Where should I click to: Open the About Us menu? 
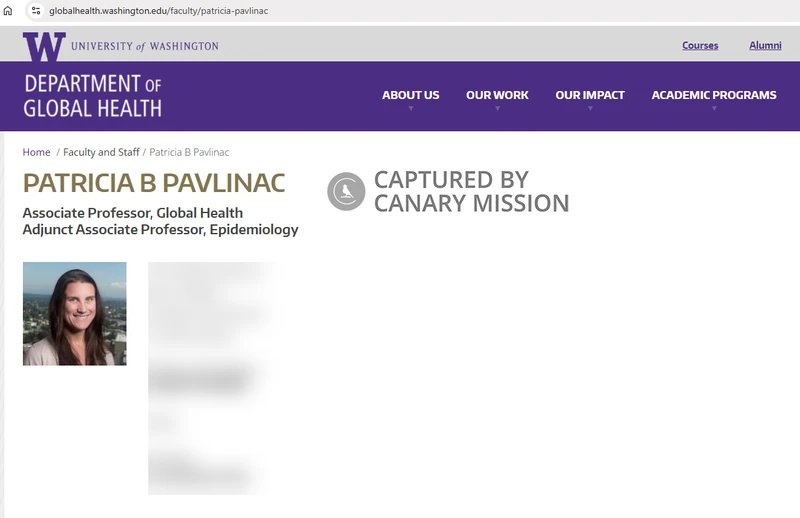pyautogui.click(x=410, y=95)
